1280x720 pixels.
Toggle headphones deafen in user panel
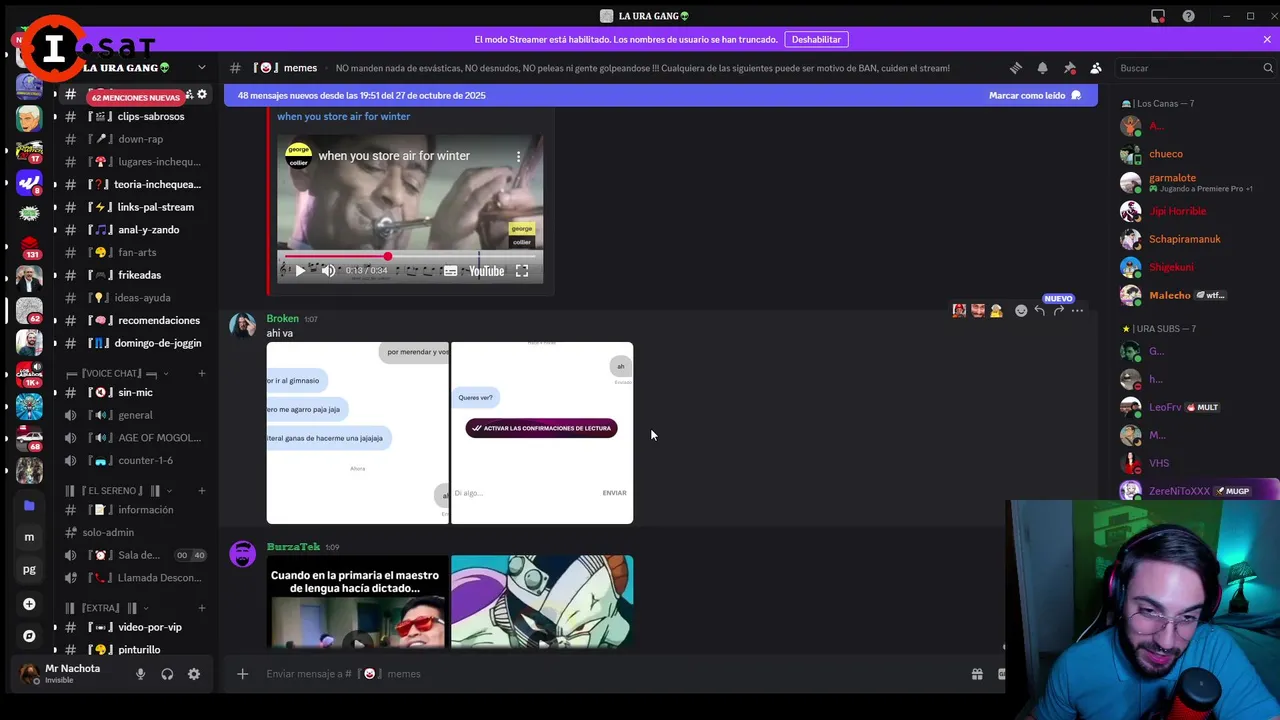pyautogui.click(x=167, y=674)
